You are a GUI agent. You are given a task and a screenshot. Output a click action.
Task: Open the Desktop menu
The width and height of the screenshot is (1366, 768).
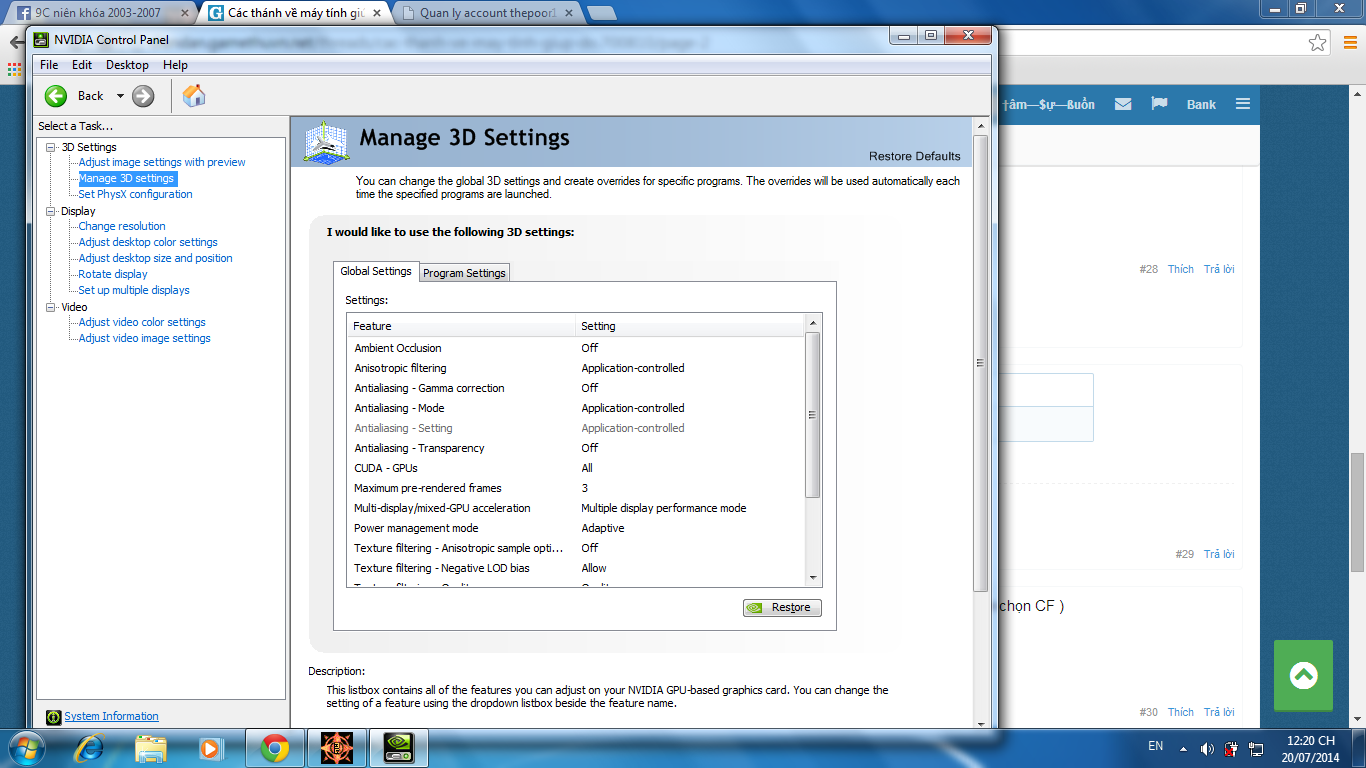point(127,65)
